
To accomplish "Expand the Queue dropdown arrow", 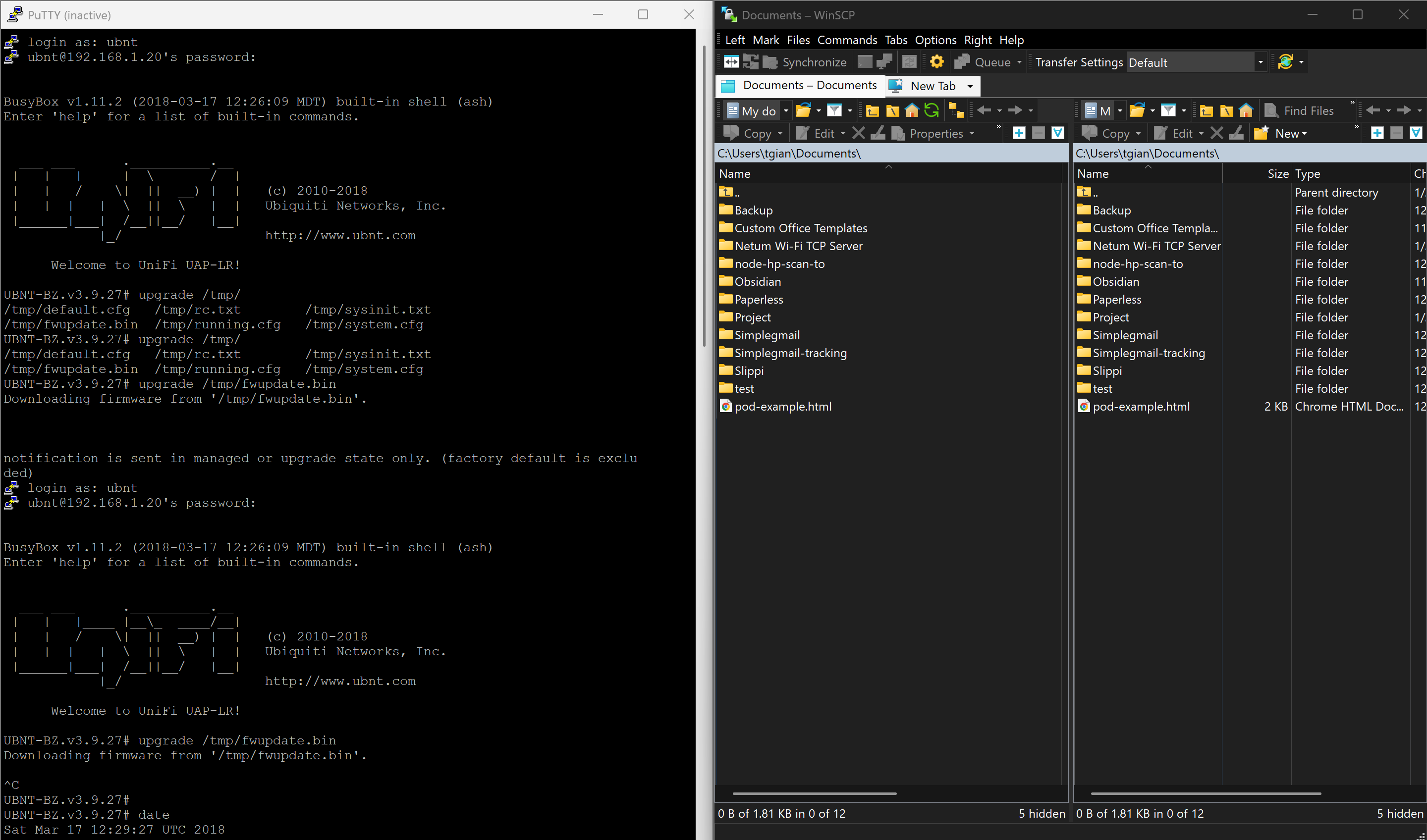I will (1019, 62).
